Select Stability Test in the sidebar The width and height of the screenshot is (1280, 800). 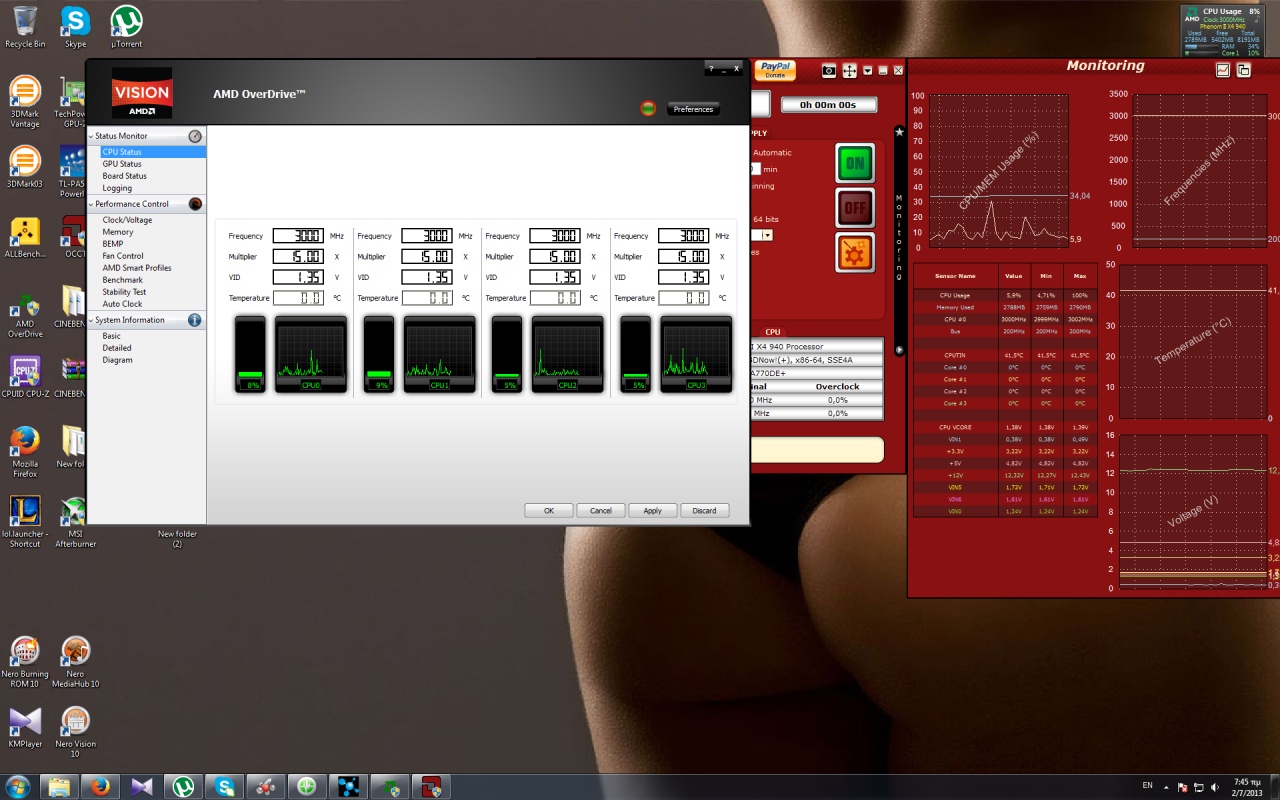pyautogui.click(x=124, y=292)
